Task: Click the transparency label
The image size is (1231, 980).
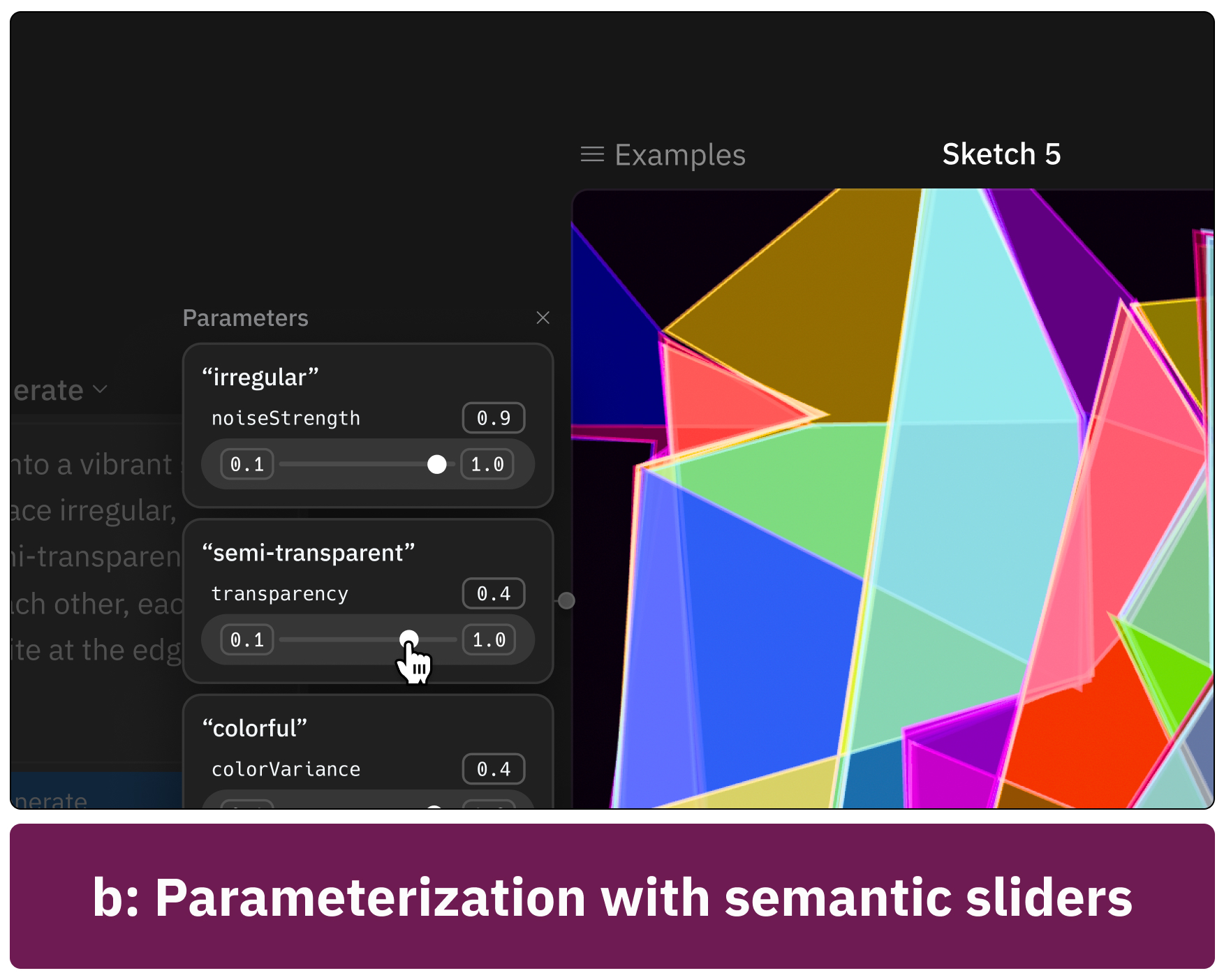Action: 279,594
